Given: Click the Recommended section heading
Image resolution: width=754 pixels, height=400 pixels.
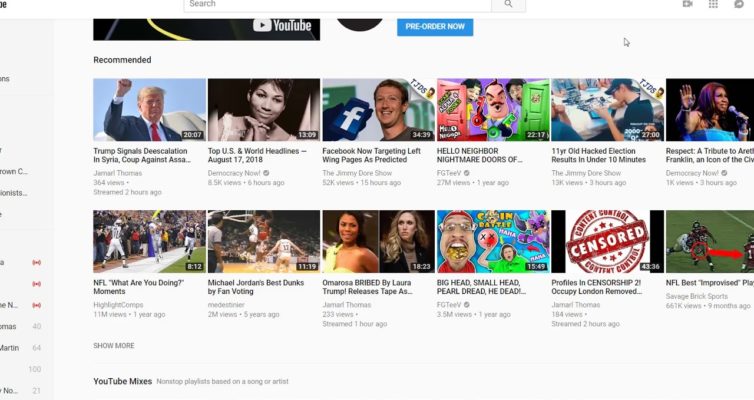Looking at the screenshot, I should 122,60.
